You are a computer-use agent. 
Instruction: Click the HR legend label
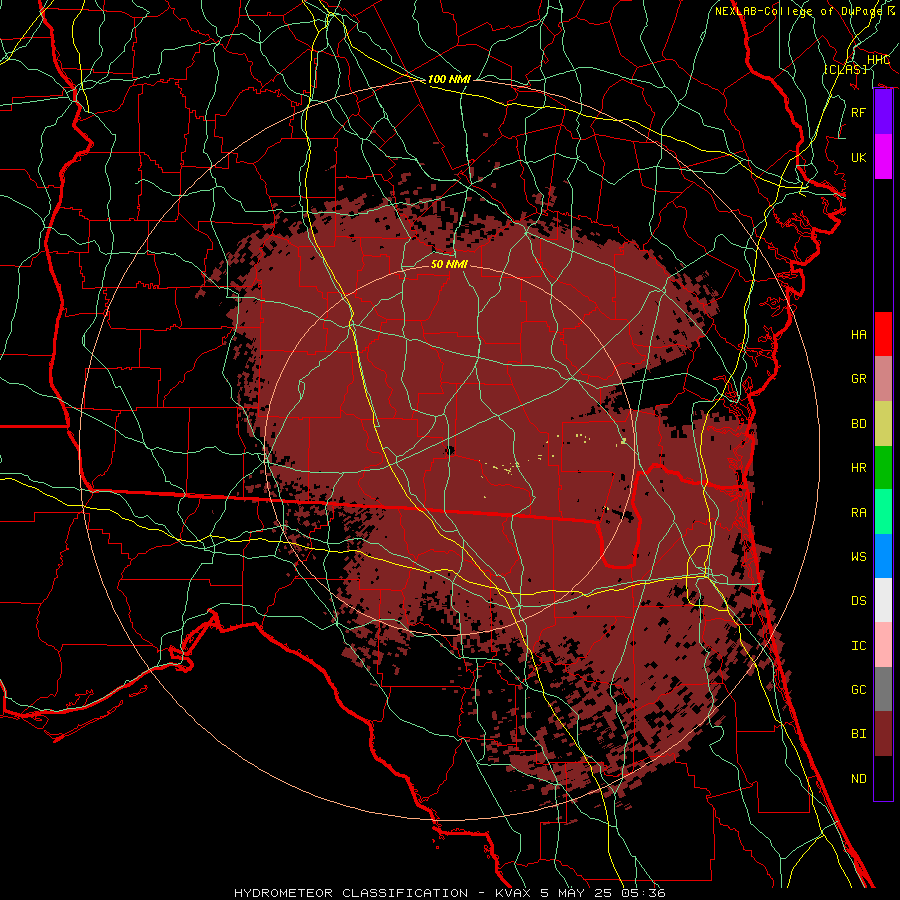tap(859, 468)
